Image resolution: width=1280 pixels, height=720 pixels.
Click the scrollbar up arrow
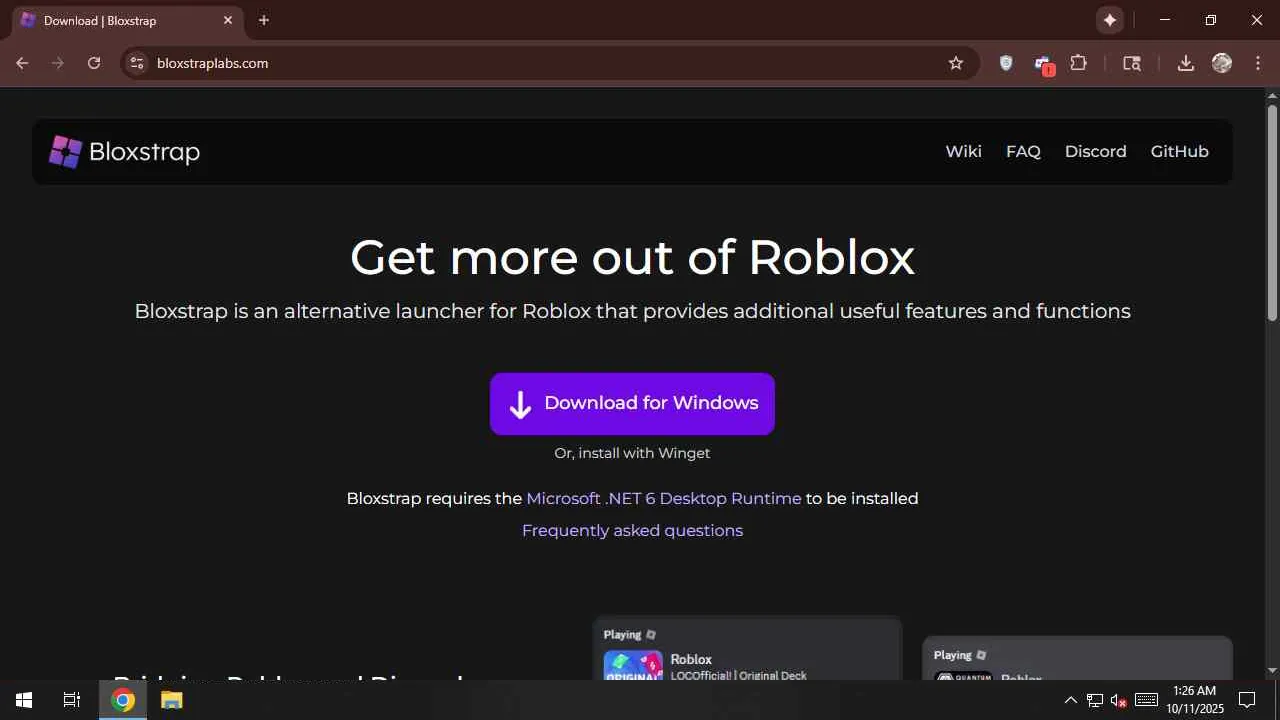[1272, 96]
